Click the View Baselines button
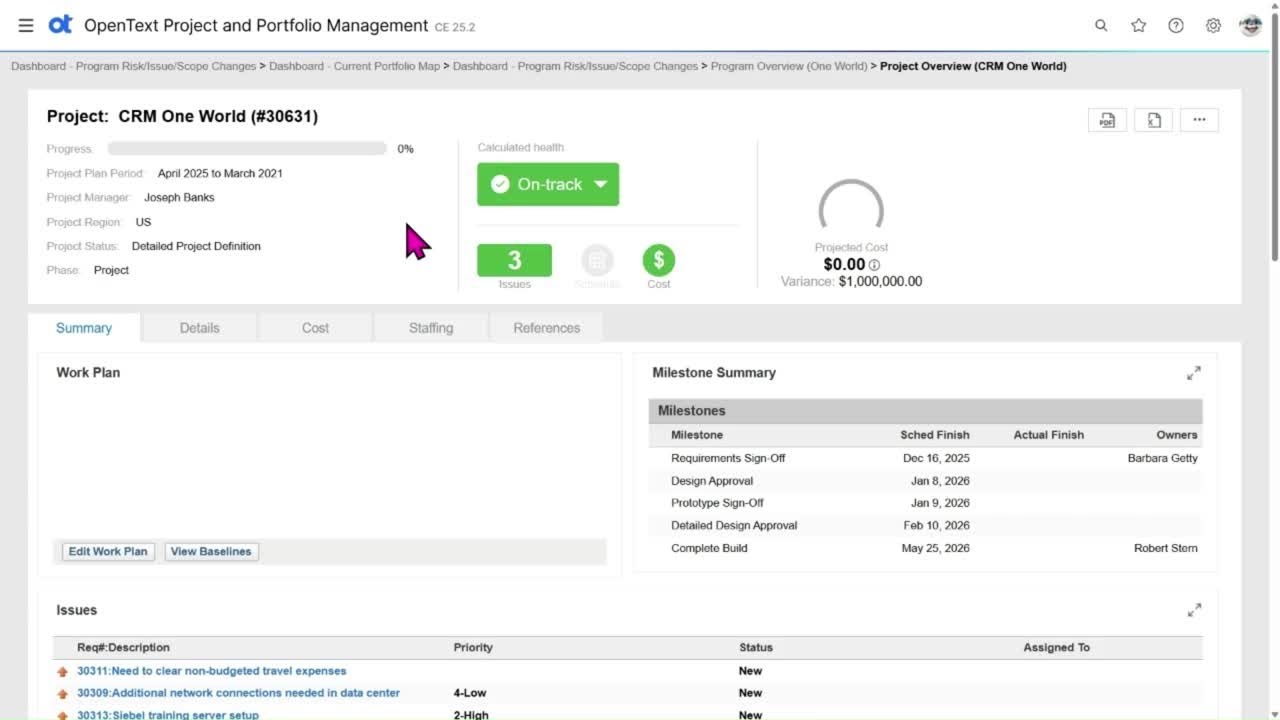This screenshot has width=1280, height=720. [211, 551]
